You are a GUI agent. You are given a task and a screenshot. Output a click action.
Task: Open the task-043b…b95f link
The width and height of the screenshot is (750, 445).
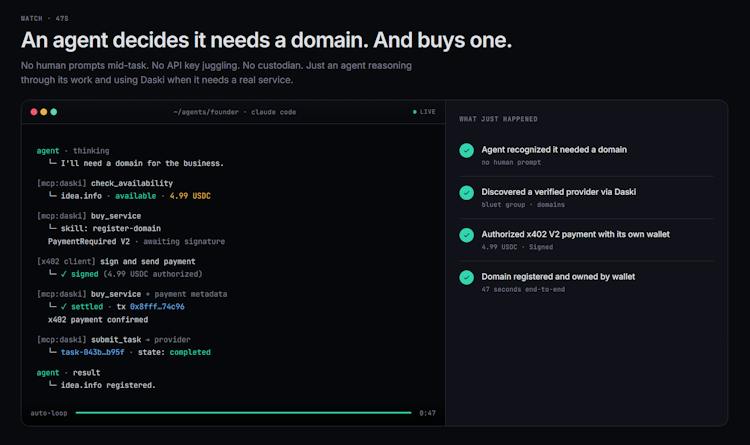point(92,352)
